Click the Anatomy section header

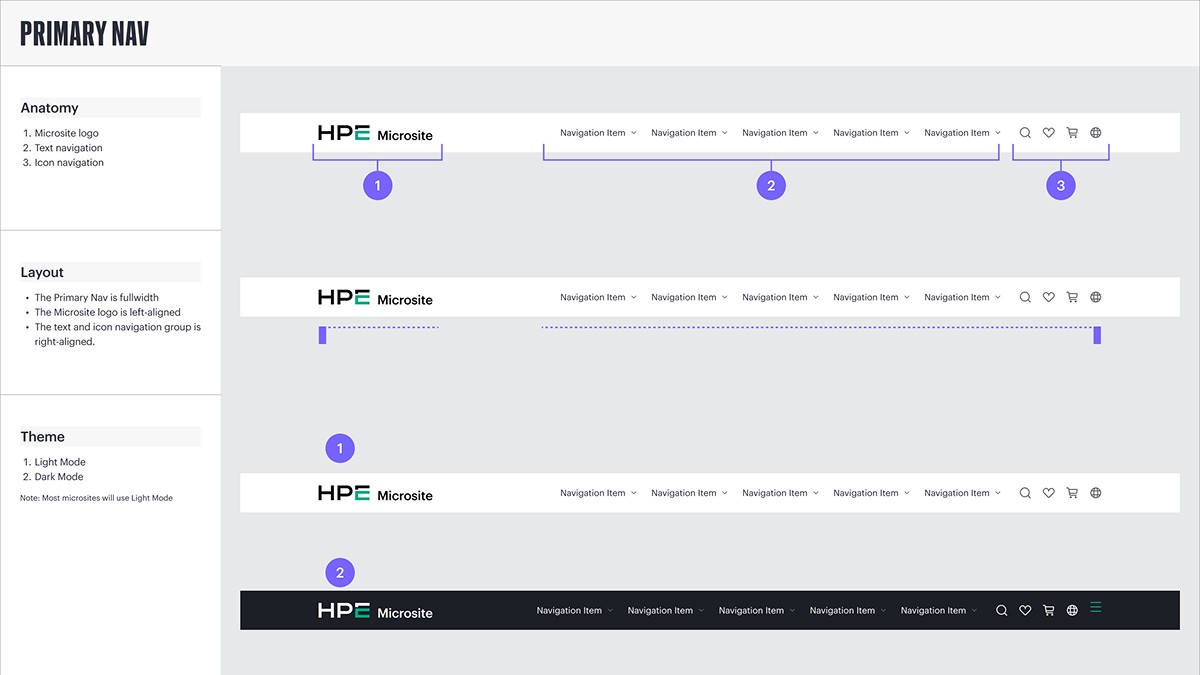pyautogui.click(x=48, y=107)
